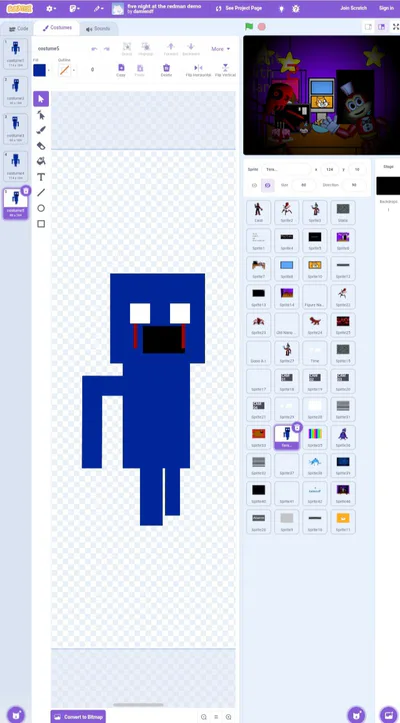The width and height of the screenshot is (400, 723).
Task: Click Sign in link
Action: tap(386, 8)
